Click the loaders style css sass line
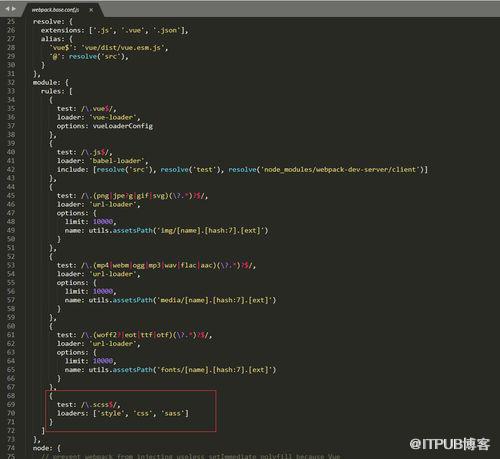Image resolution: width=500 pixels, height=459 pixels. pyautogui.click(x=123, y=413)
